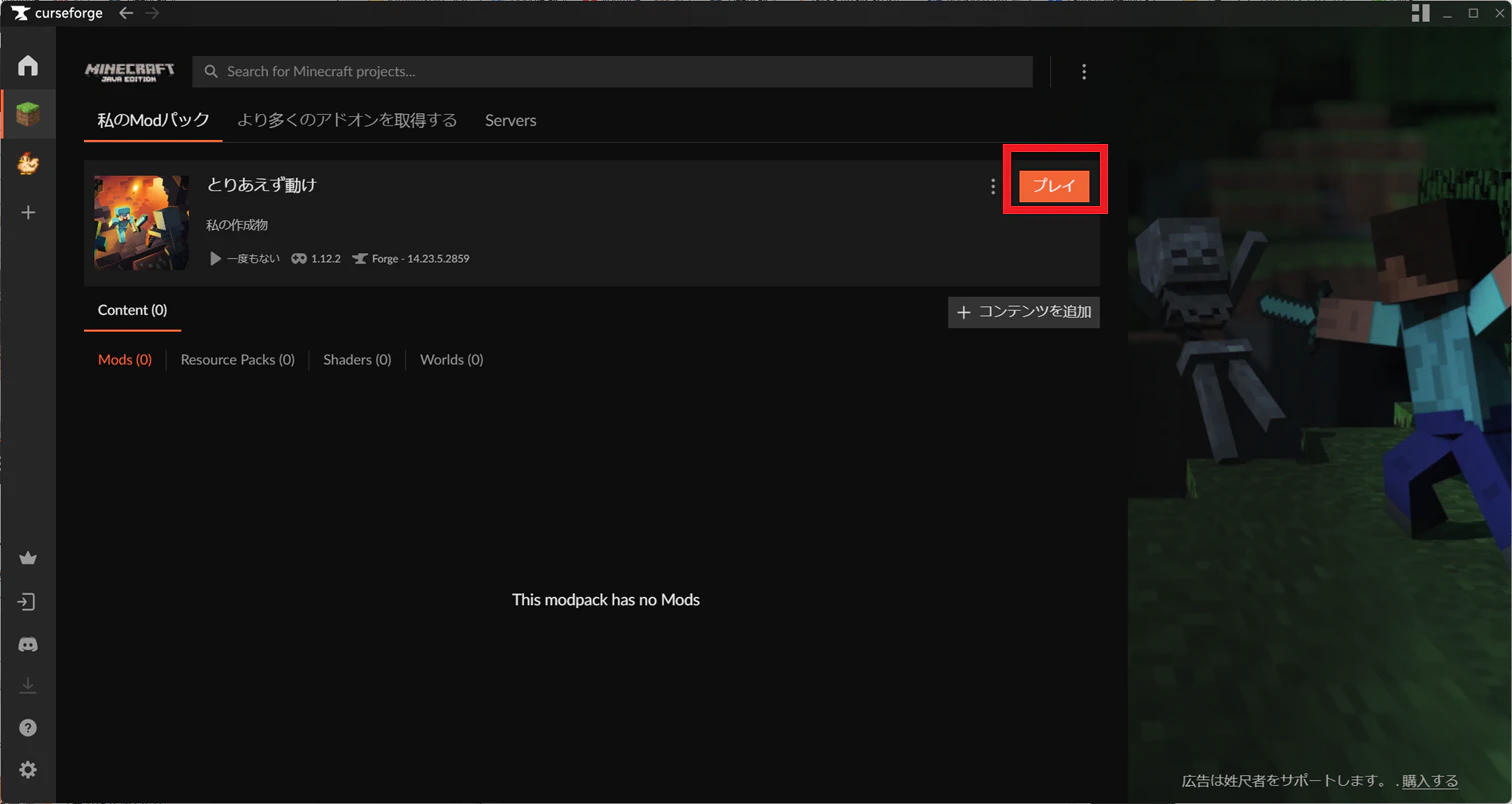Click the back navigation arrow

(126, 13)
